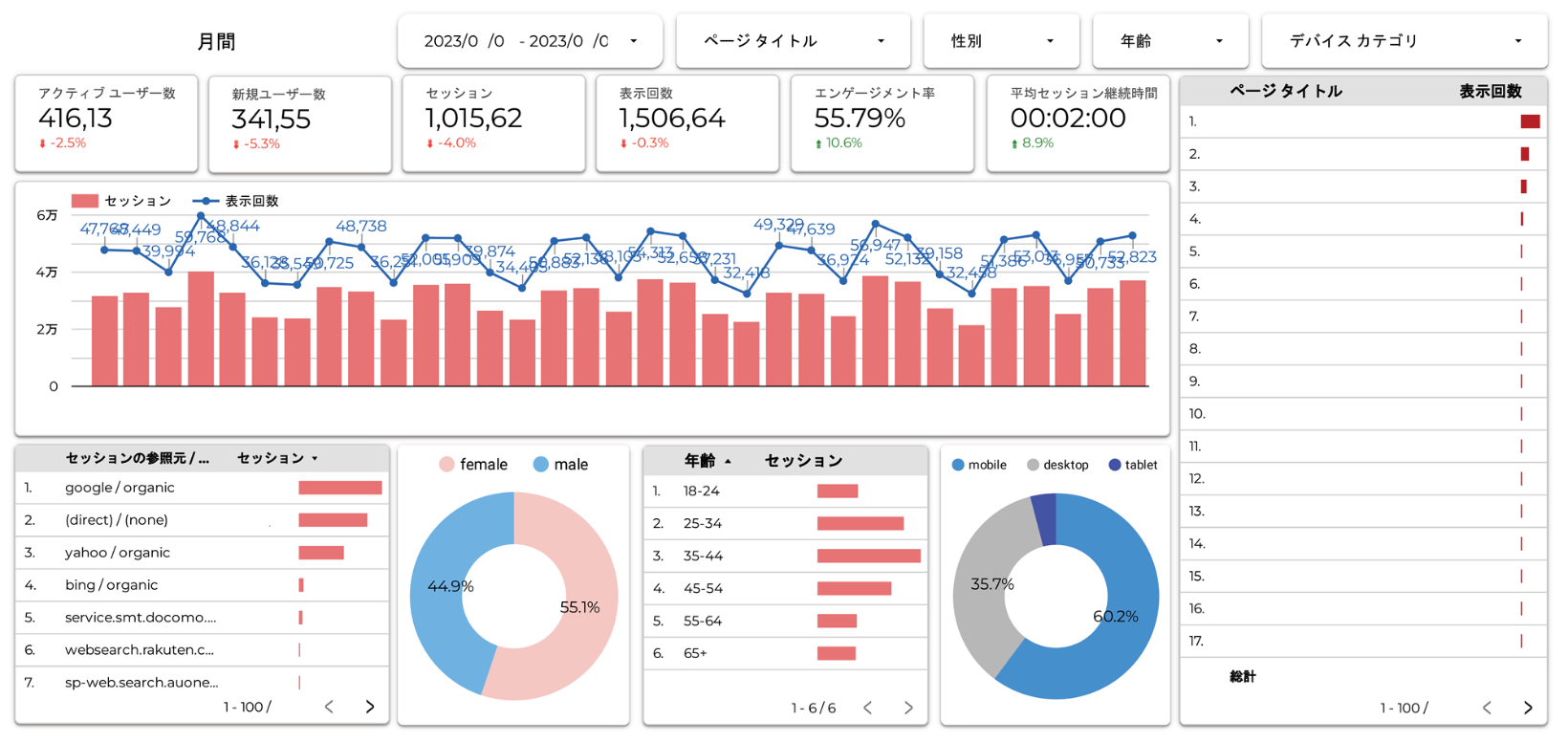Click mobile blue swatch in device legend

[x=958, y=465]
